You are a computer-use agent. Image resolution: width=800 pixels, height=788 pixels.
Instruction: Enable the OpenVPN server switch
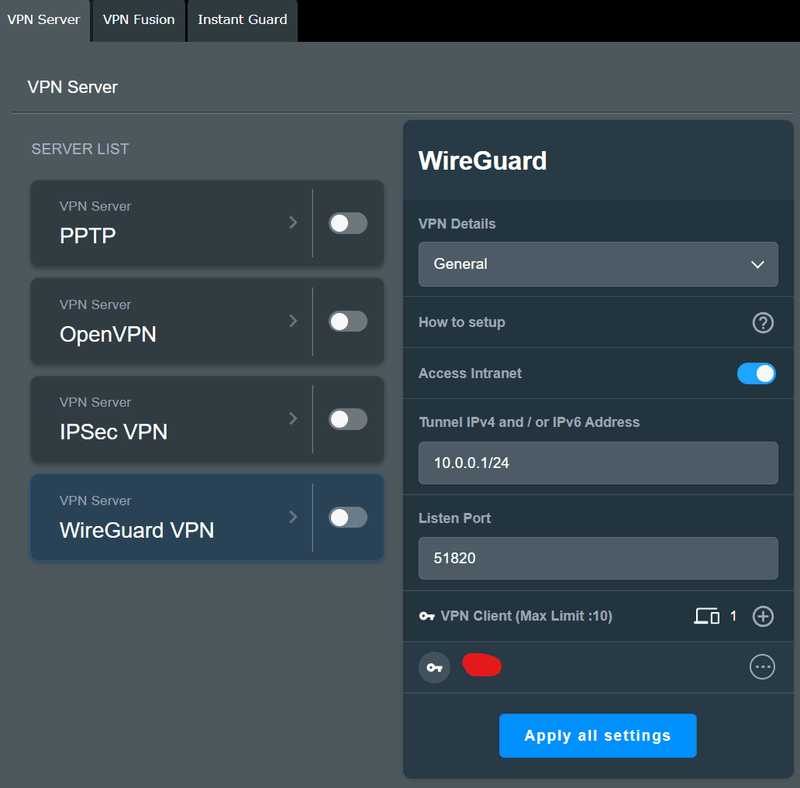coord(348,321)
